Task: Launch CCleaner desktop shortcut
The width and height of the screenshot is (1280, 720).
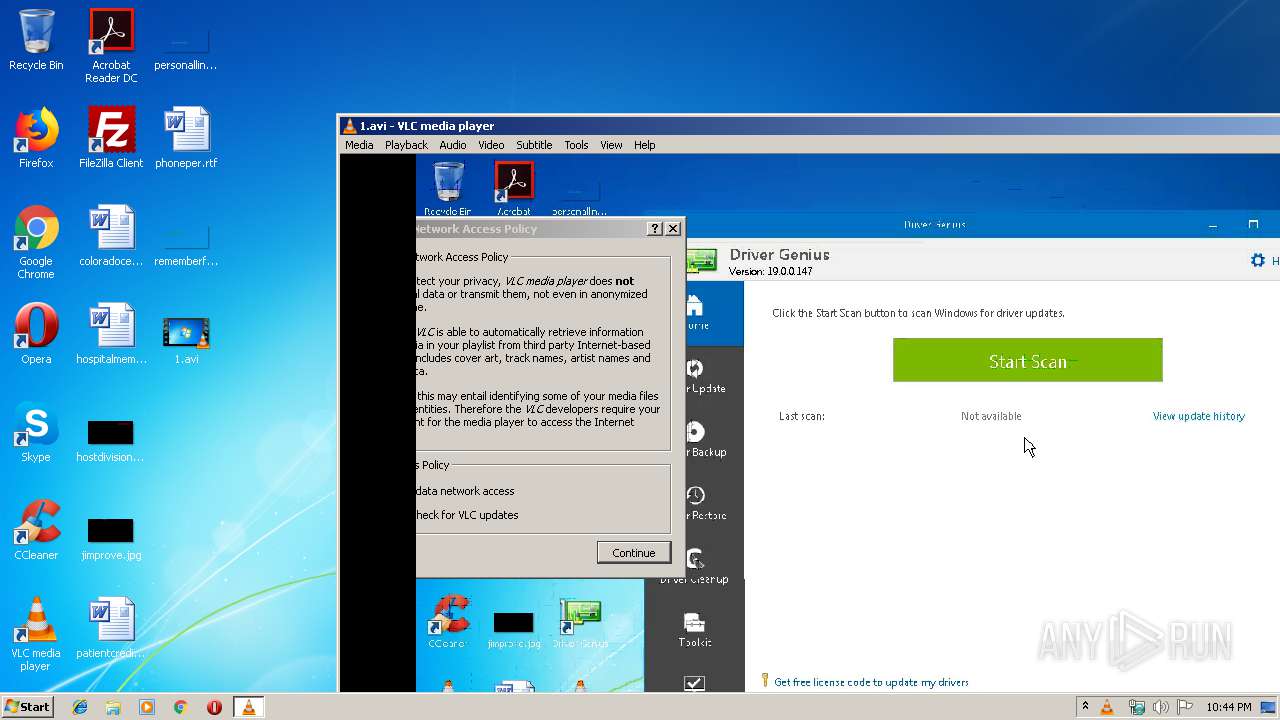Action: coord(36,530)
